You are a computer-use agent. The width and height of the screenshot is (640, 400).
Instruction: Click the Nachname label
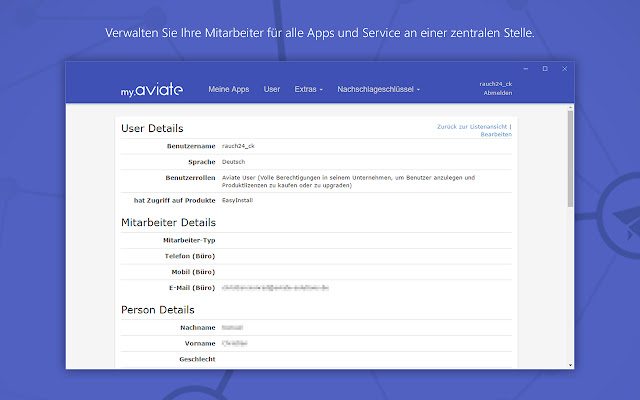point(198,328)
